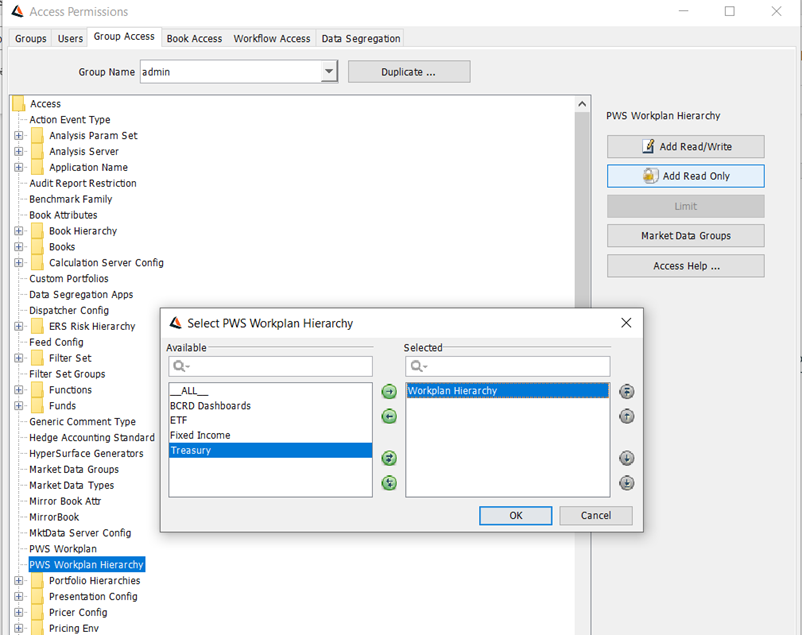Click the Market Data Groups button
802x635 pixels.
(686, 236)
